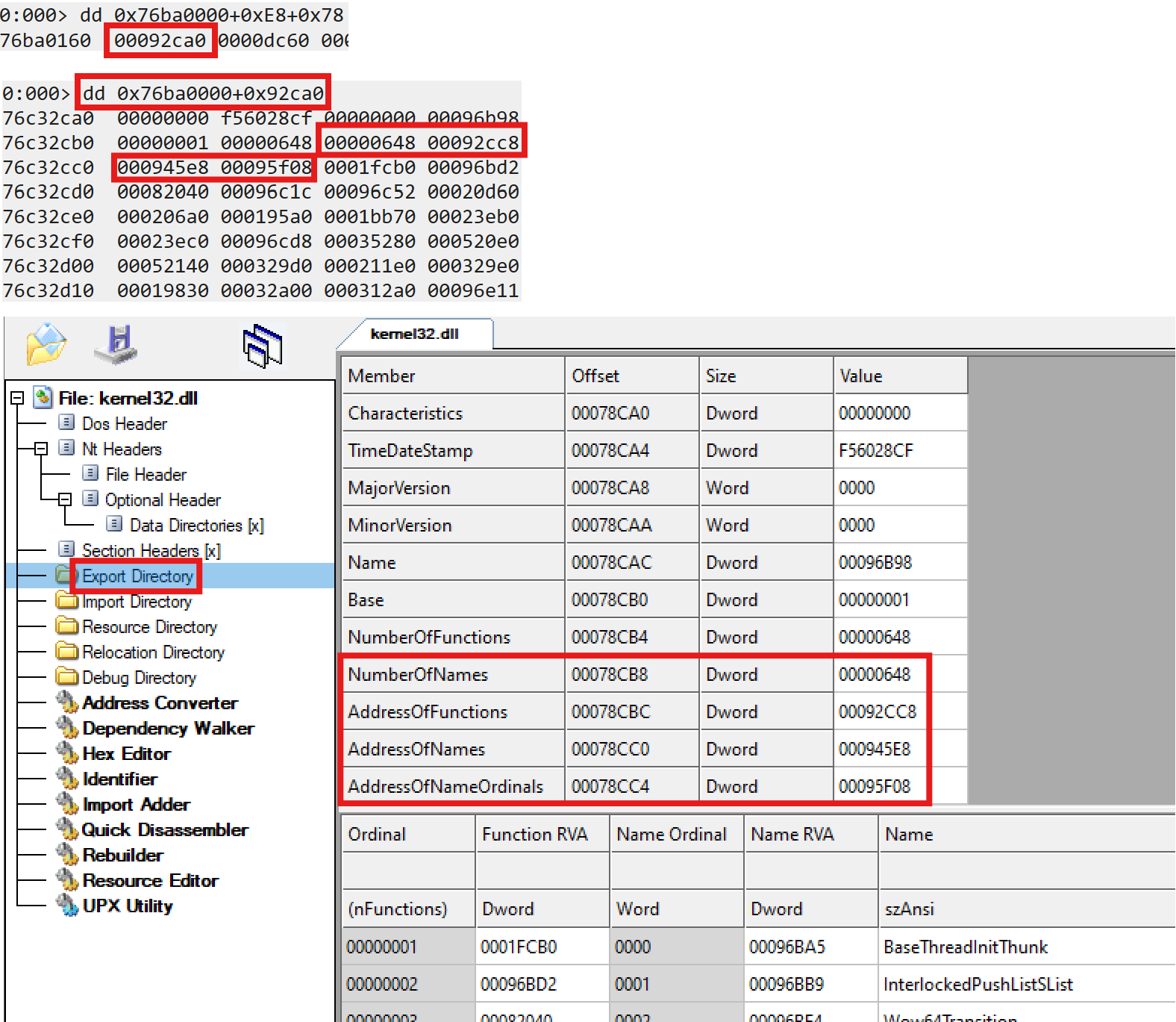Click the Resource Editor tool icon

[x=68, y=880]
